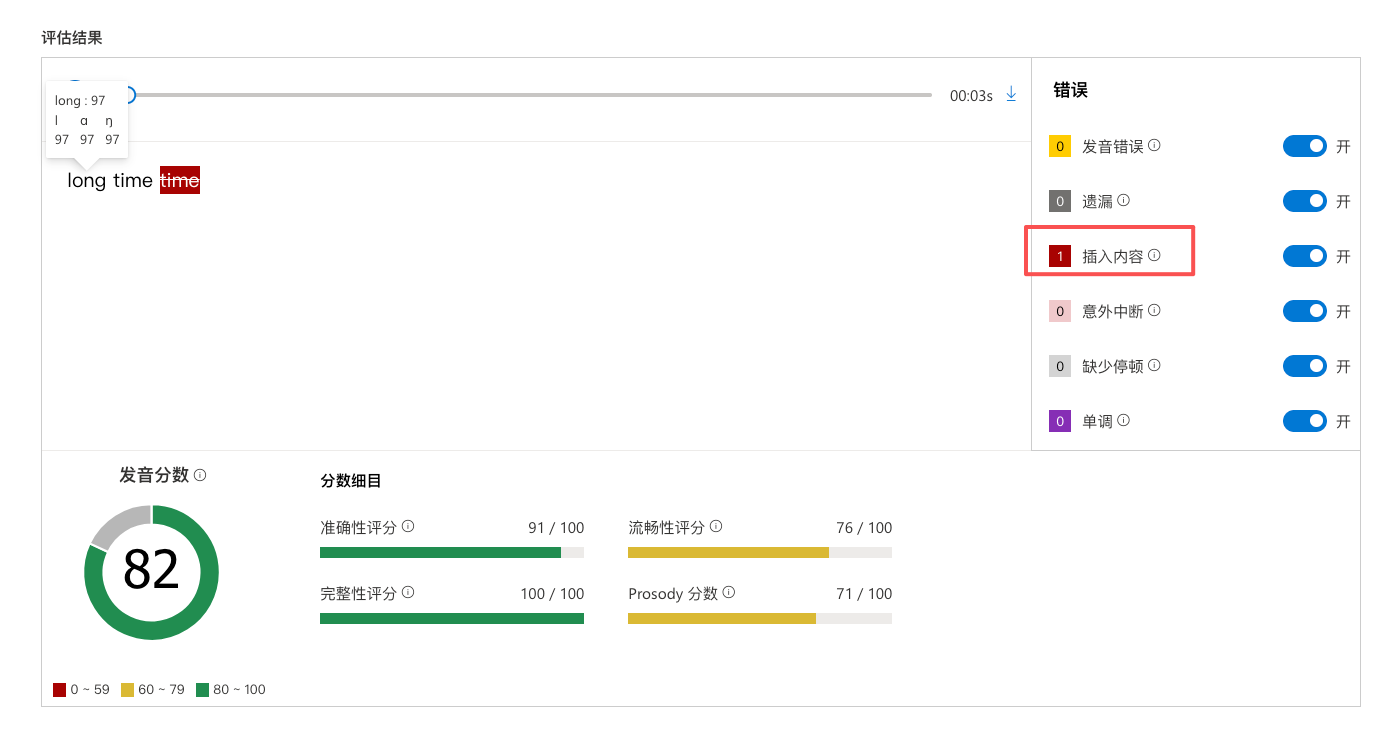Click the audio playback progress slider
This screenshot has width=1386, height=729.
(530, 94)
